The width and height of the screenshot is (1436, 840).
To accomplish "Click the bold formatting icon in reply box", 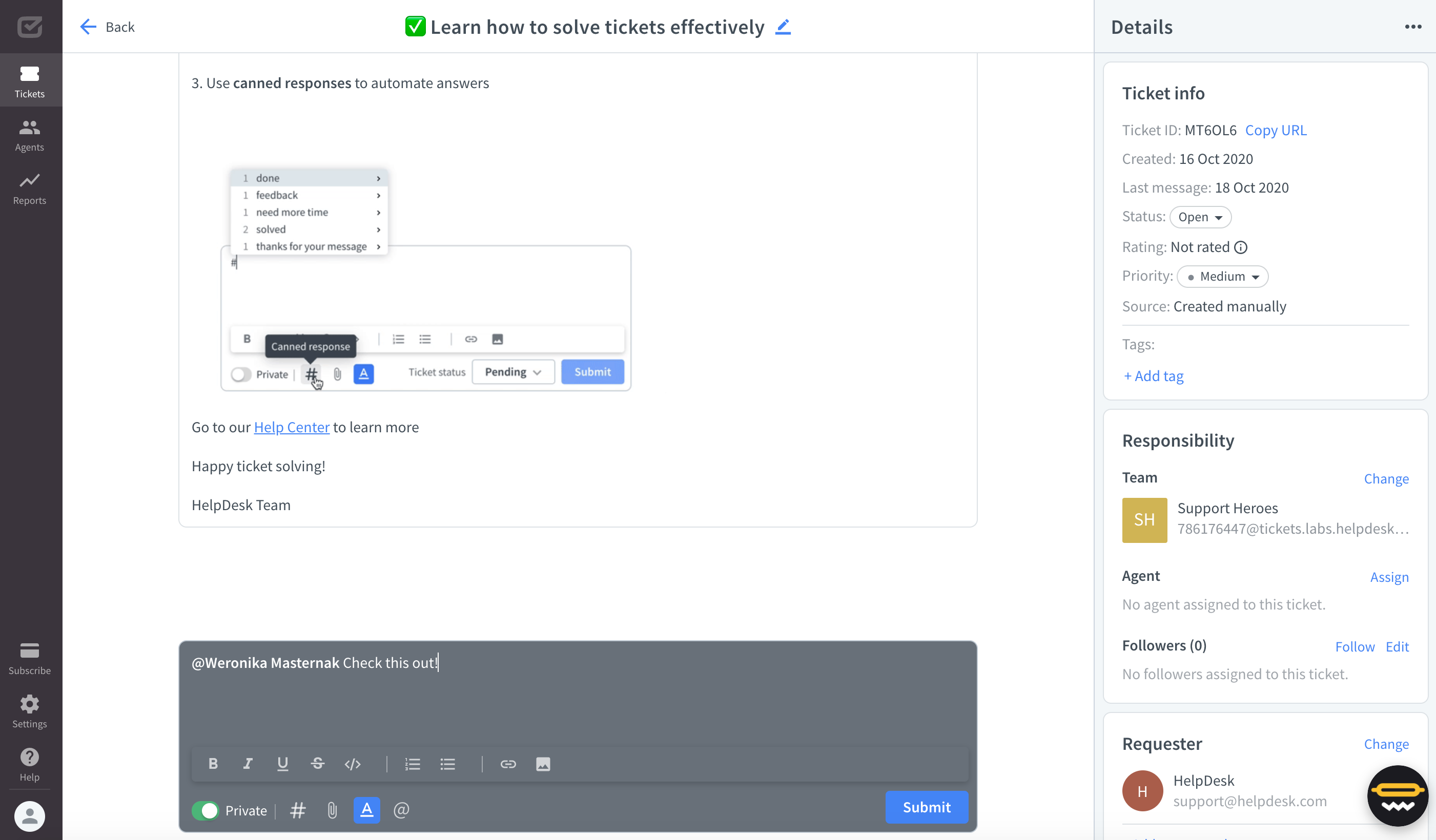I will pyautogui.click(x=212, y=764).
